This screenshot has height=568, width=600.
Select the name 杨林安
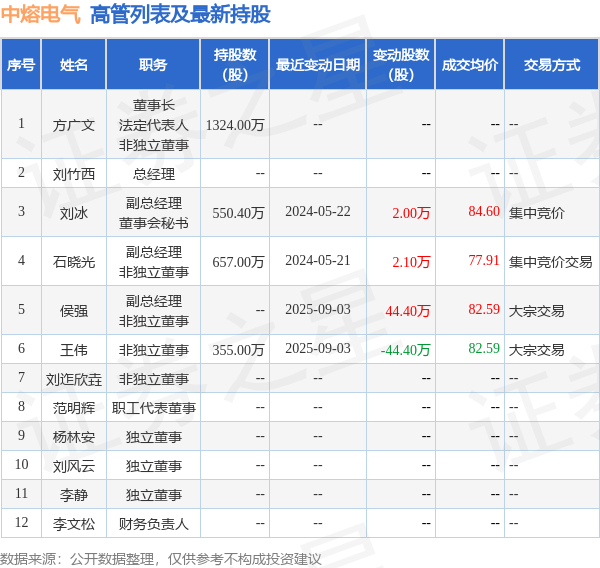pyautogui.click(x=73, y=437)
